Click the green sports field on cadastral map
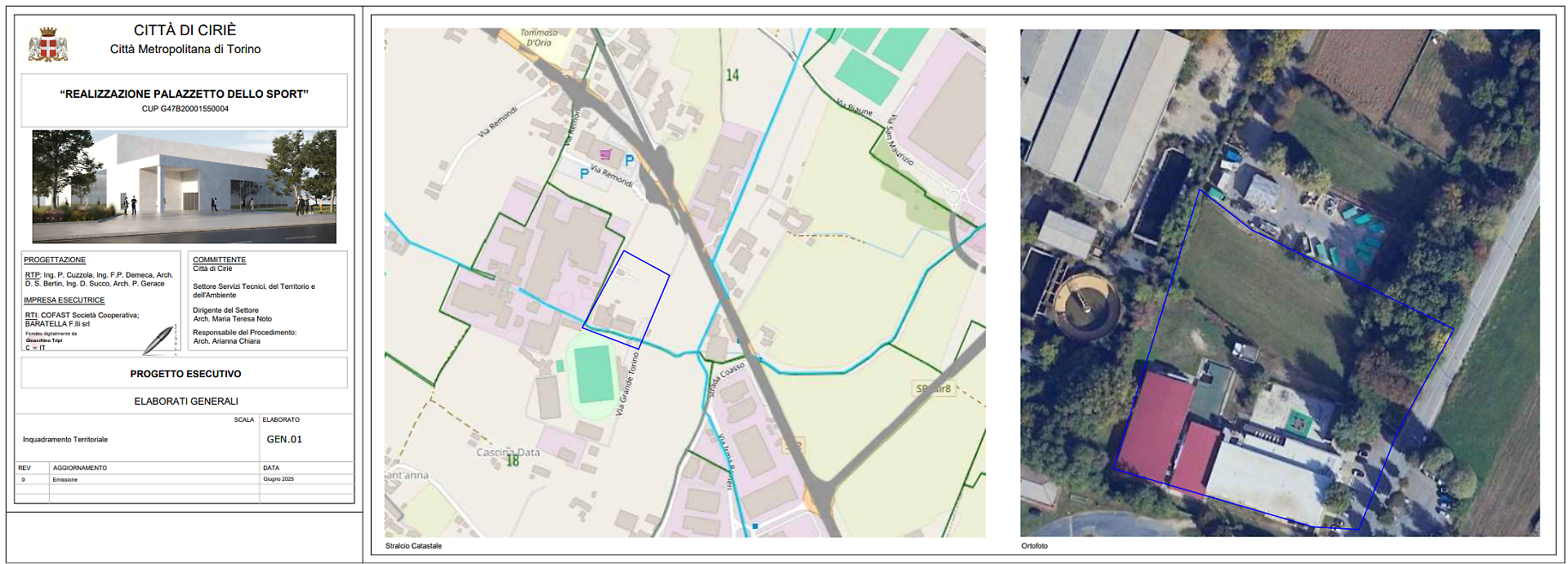 (595, 374)
